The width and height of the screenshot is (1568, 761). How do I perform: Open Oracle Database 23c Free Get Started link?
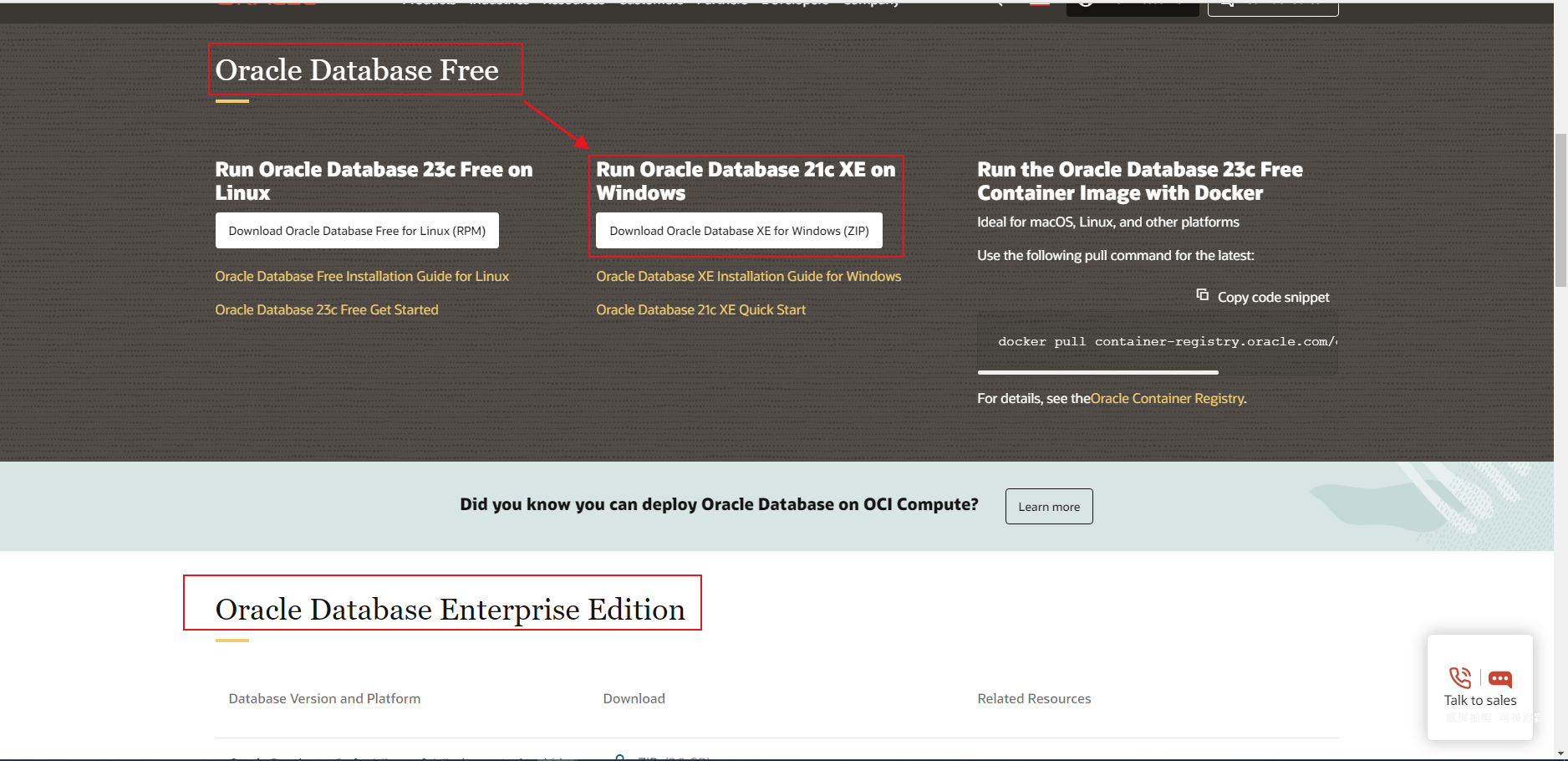tap(327, 309)
